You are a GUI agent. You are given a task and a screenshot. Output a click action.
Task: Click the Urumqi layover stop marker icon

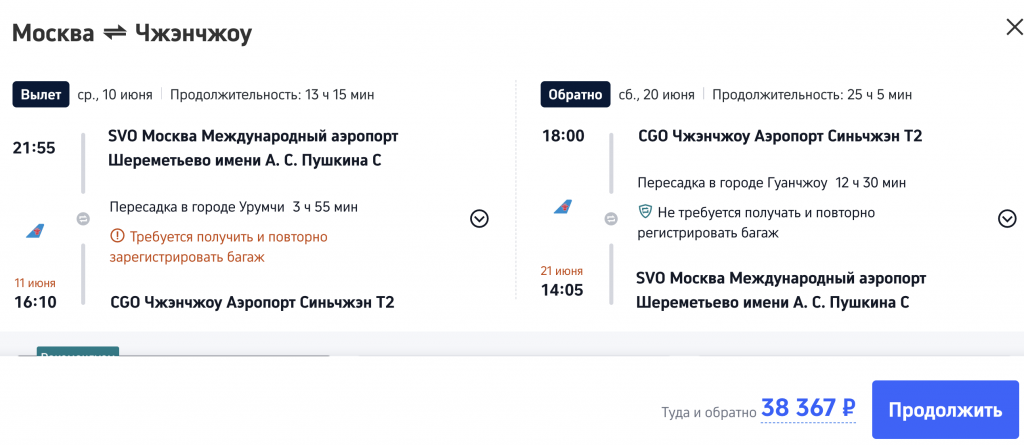point(83,219)
